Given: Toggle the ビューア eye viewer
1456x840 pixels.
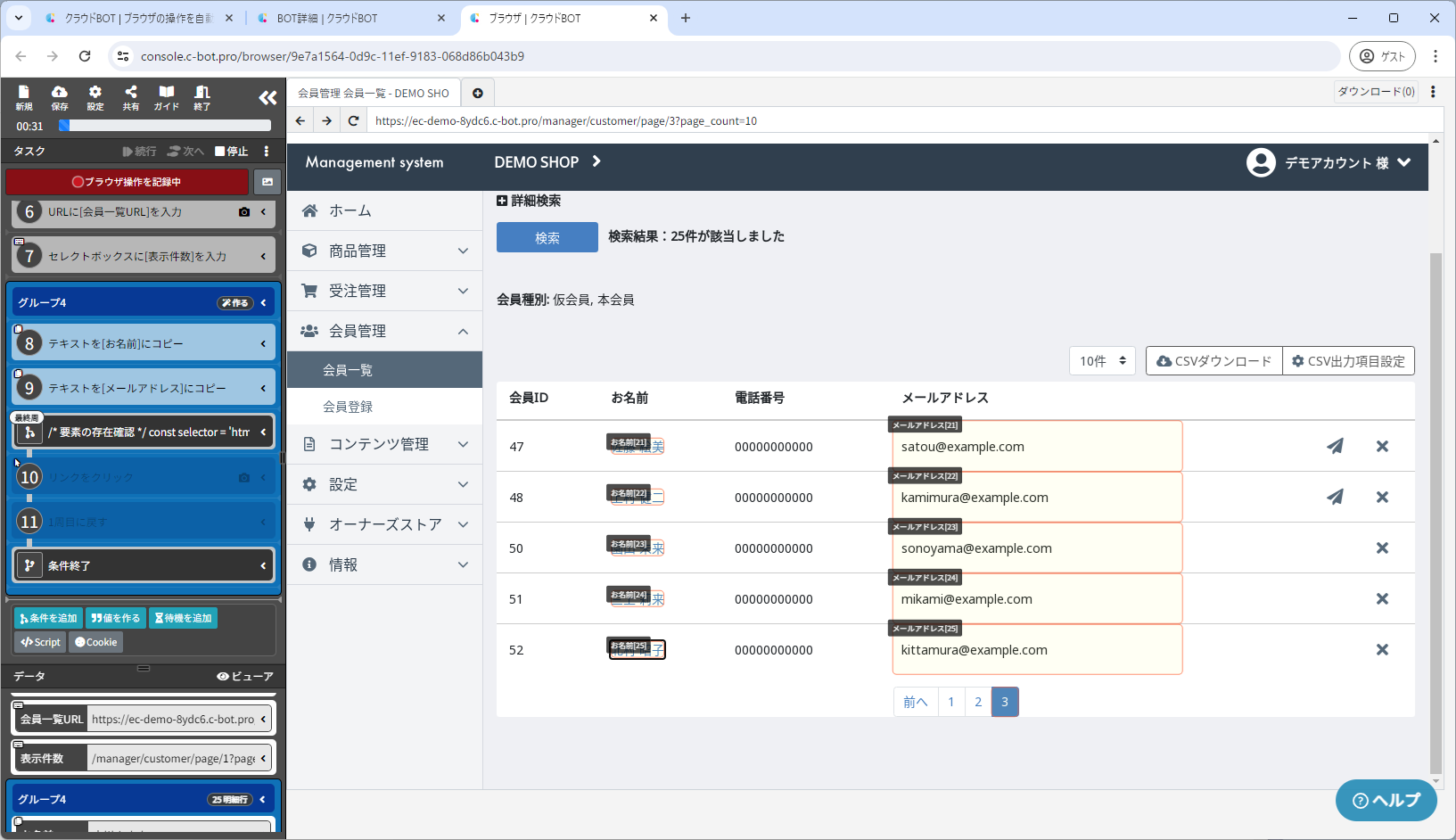Looking at the screenshot, I should [245, 676].
